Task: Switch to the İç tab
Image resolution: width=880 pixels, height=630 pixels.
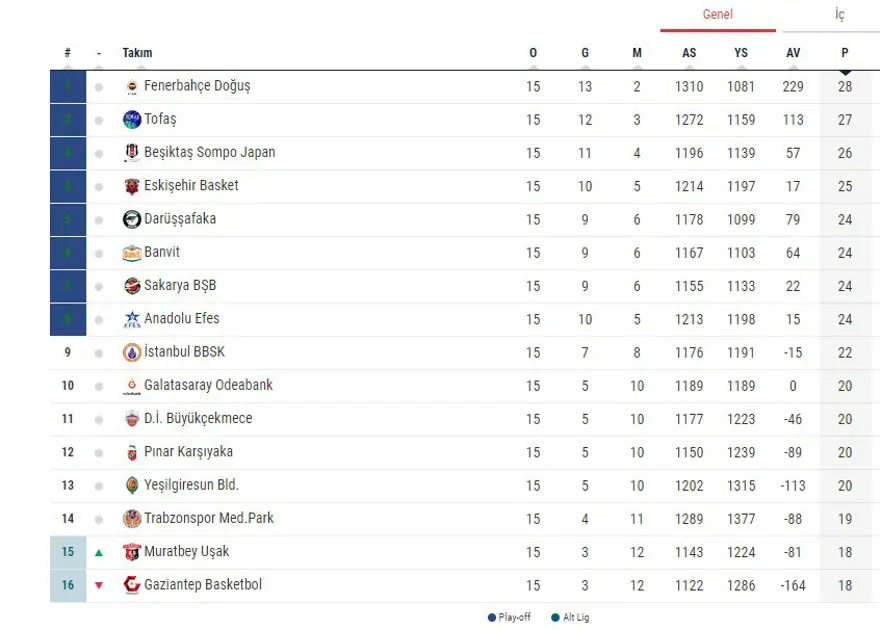Action: (x=840, y=15)
